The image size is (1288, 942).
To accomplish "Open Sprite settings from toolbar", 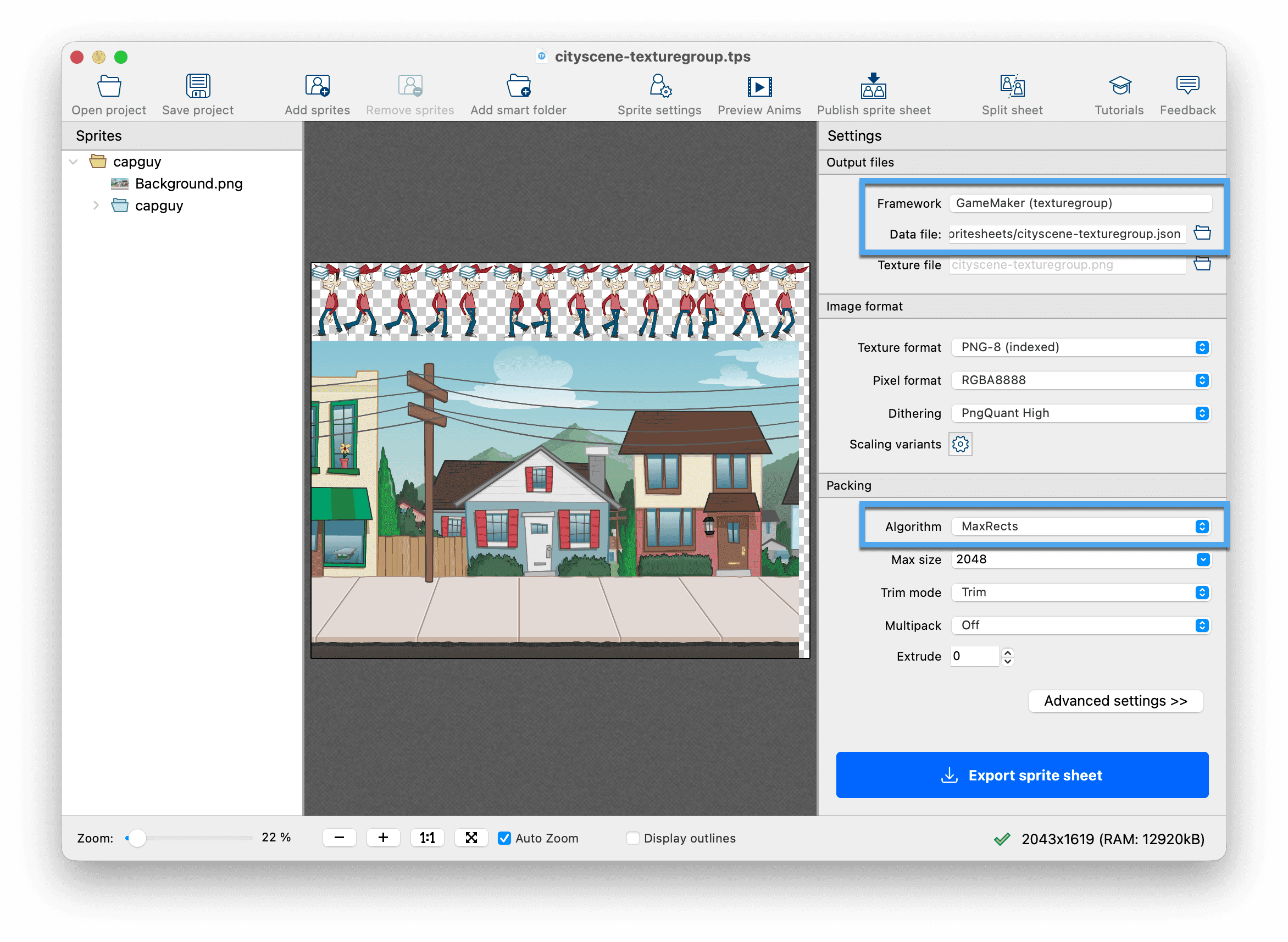I will pos(660,86).
